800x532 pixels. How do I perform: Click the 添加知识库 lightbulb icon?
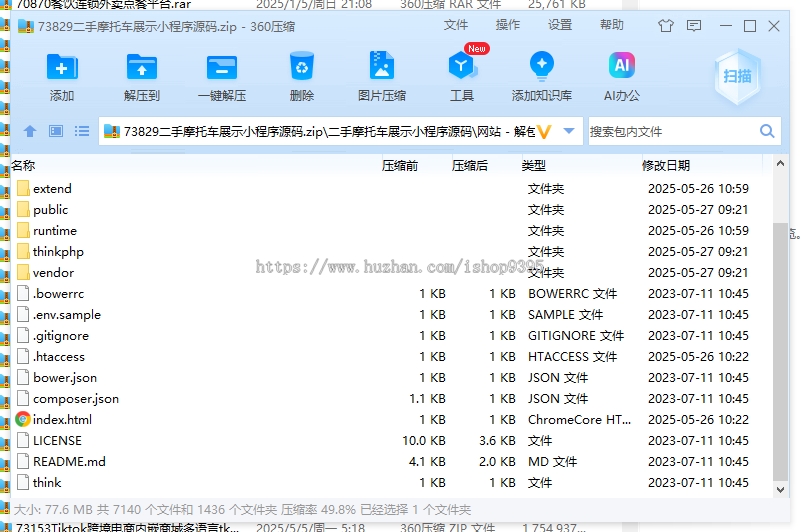pos(542,66)
